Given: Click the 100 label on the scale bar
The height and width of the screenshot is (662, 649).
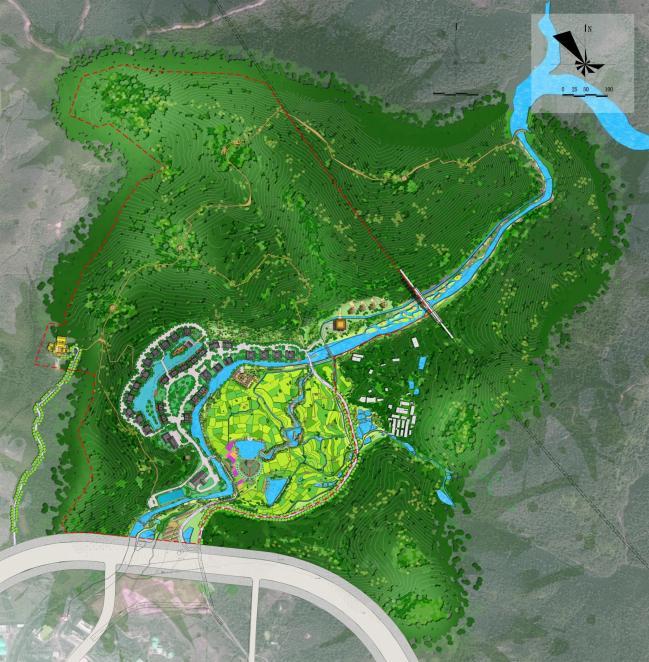Looking at the screenshot, I should pos(608,89).
